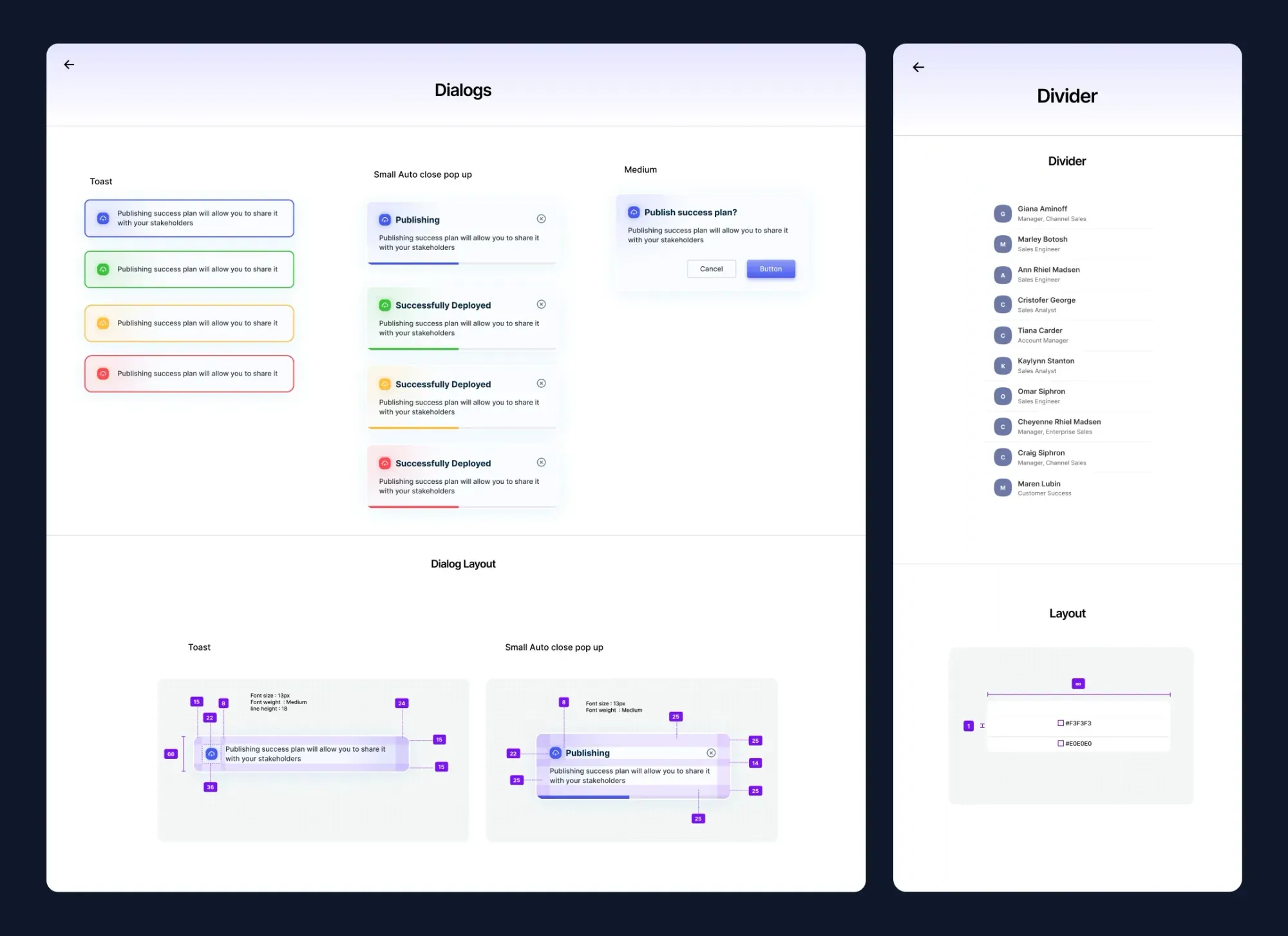
Task: Close the green Successfully Deployed popup
Action: pos(541,304)
